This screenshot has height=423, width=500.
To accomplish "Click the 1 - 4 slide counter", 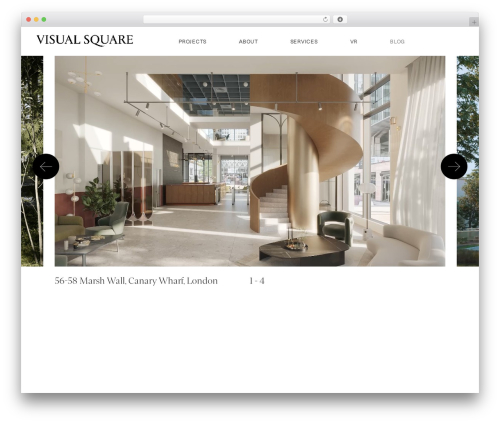I will (x=257, y=281).
